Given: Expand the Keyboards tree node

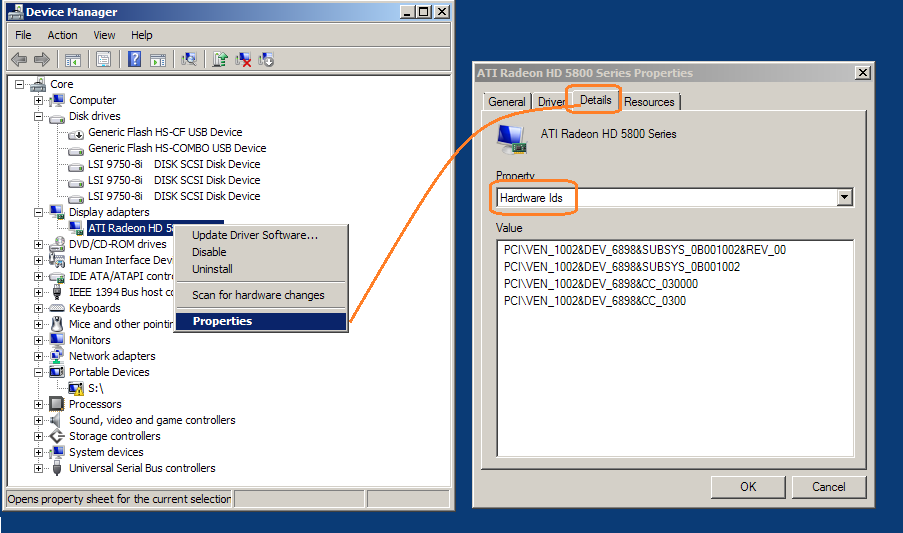Looking at the screenshot, I should point(38,309).
